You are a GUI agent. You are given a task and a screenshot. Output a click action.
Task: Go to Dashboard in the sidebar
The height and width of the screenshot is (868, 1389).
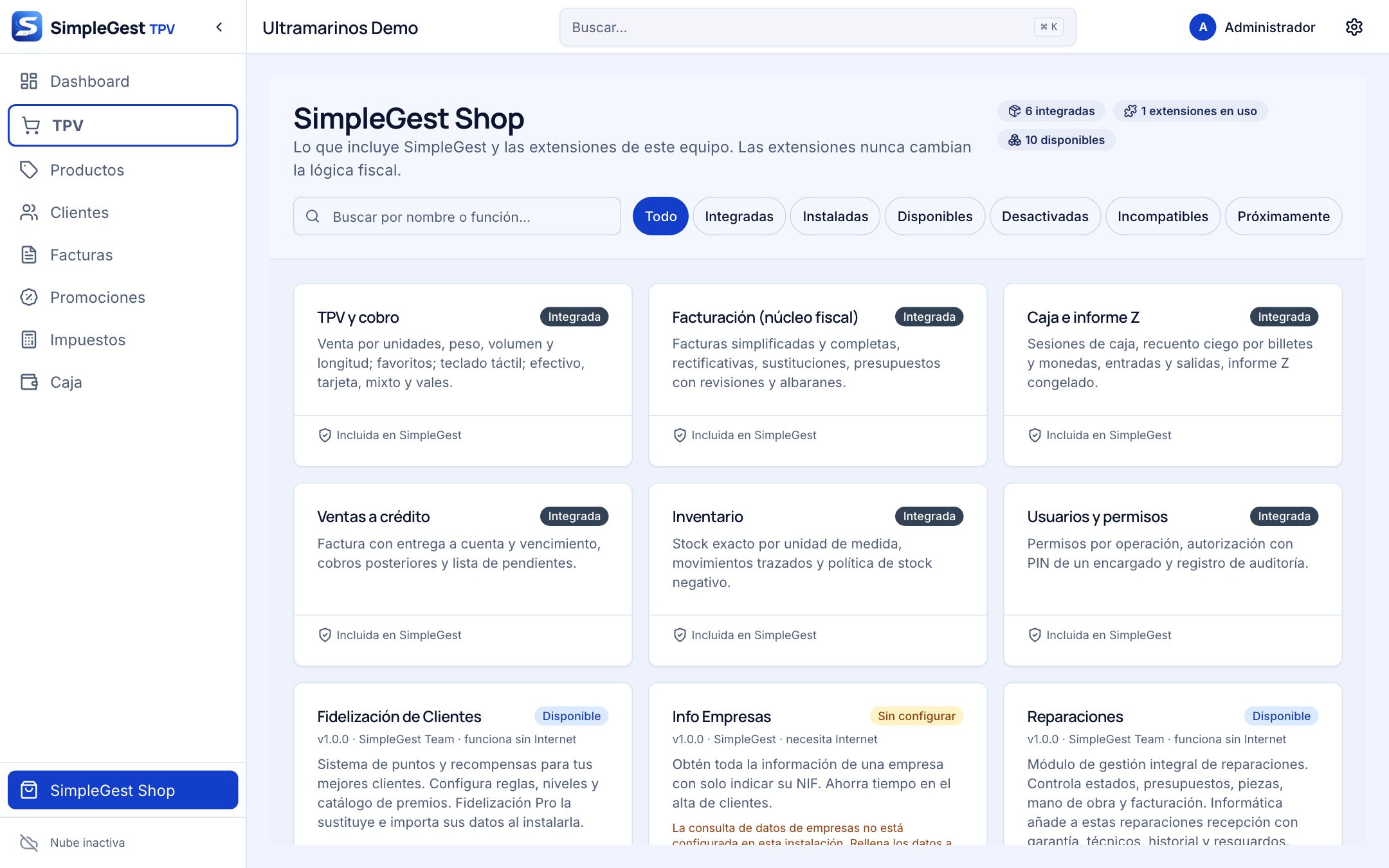click(x=123, y=81)
